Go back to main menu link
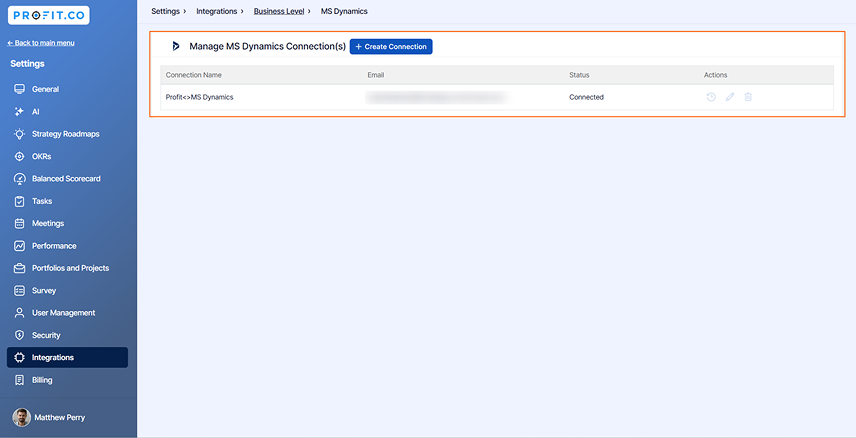The image size is (856, 438). click(41, 43)
